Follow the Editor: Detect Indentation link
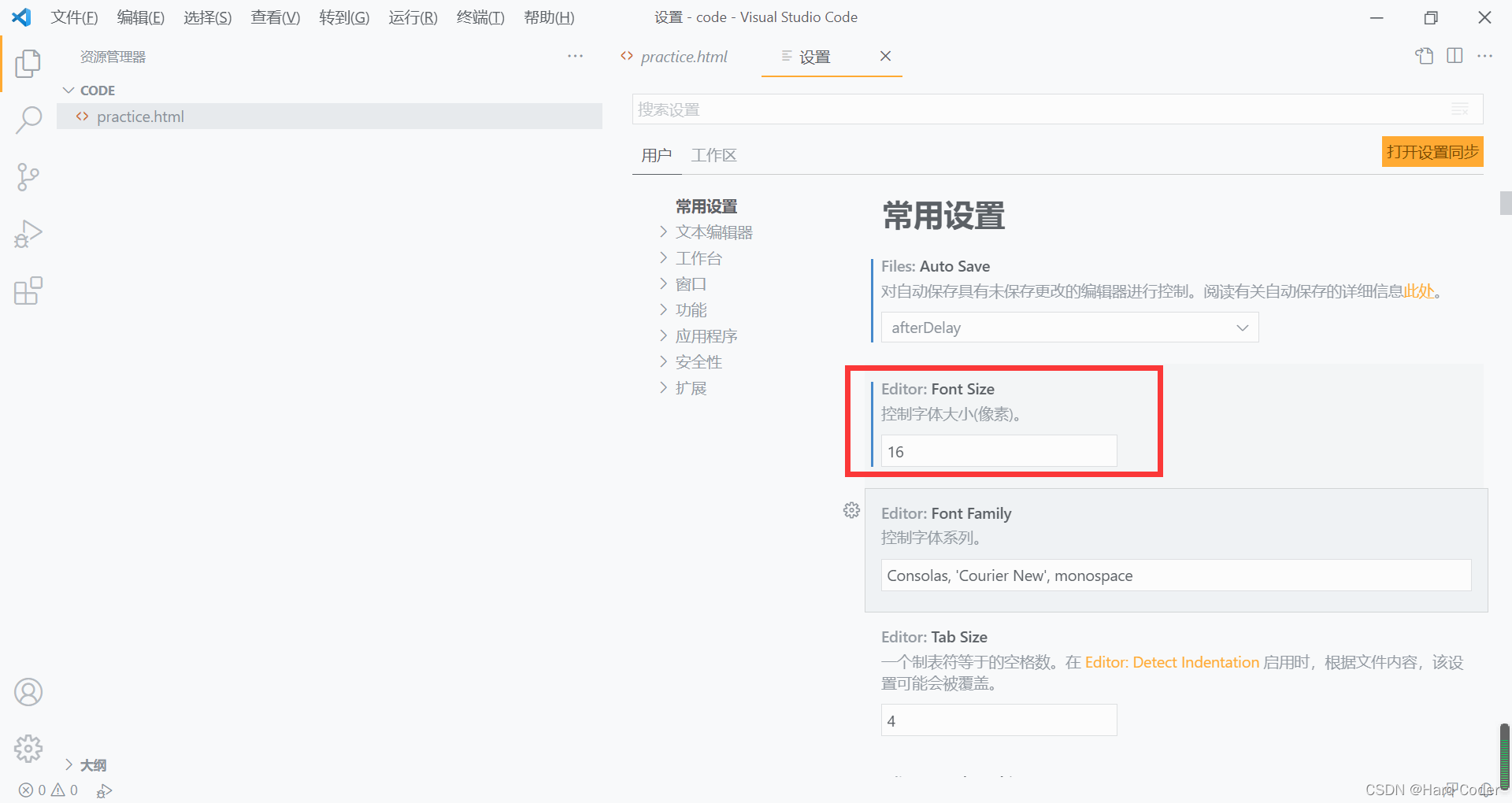The height and width of the screenshot is (803, 1512). click(x=1172, y=662)
